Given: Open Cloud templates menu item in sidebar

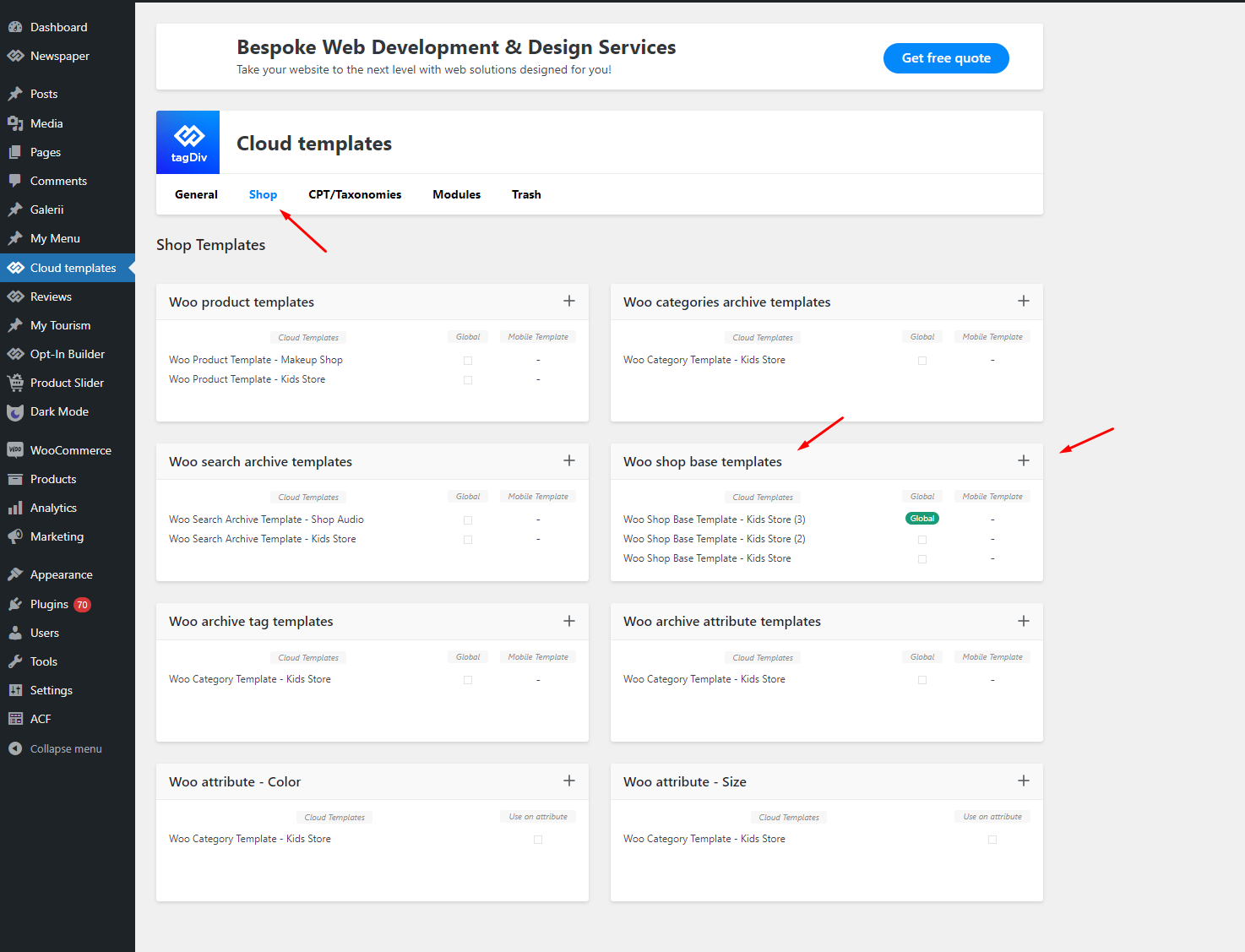Looking at the screenshot, I should 68,268.
